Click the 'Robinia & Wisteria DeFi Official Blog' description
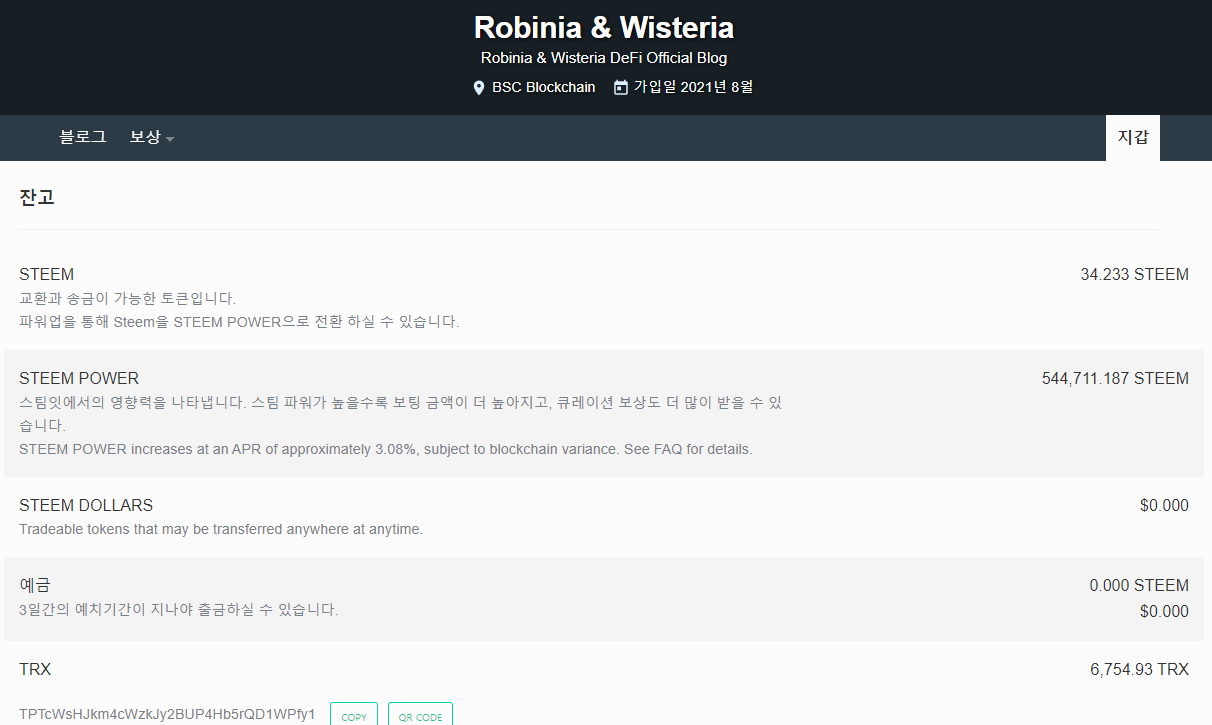The height and width of the screenshot is (725, 1212). (604, 58)
